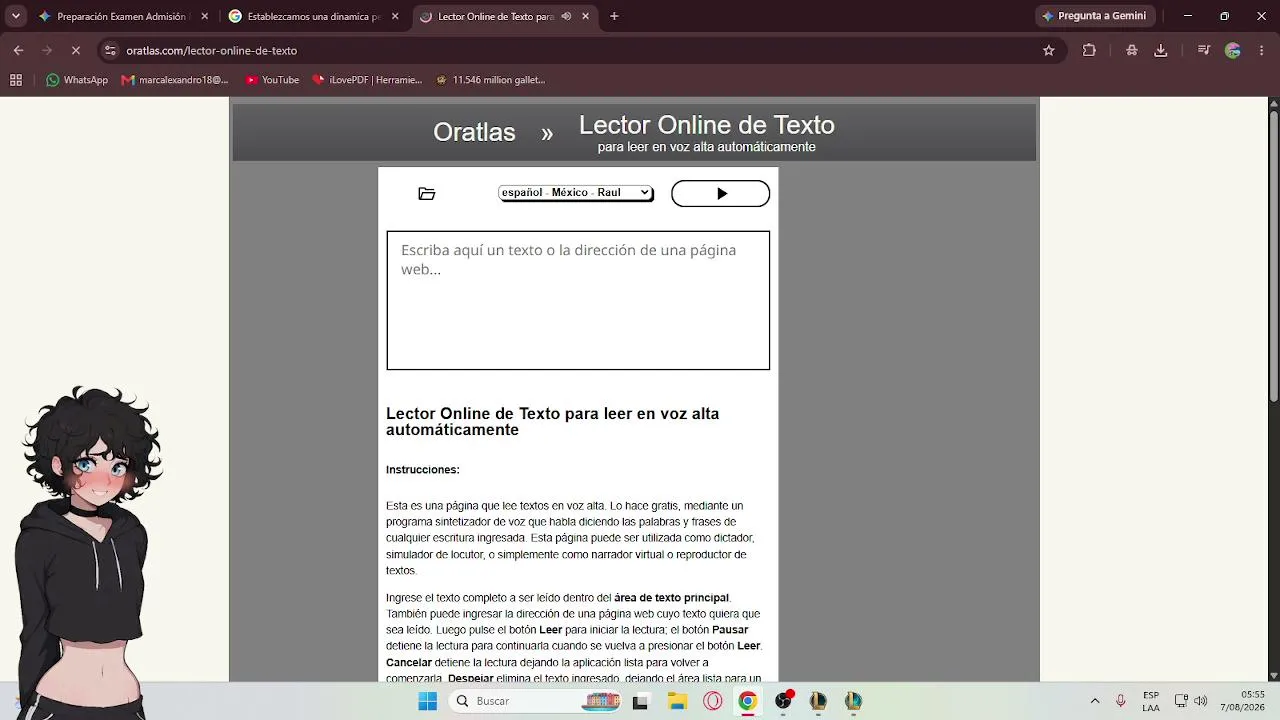
Task: Open Chrome downloads
Action: [x=1160, y=50]
